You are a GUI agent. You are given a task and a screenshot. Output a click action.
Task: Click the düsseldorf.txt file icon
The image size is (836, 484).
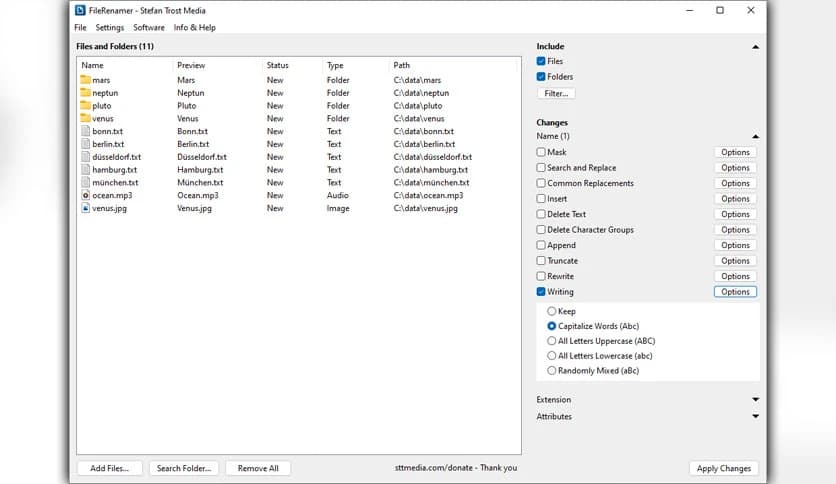85,157
